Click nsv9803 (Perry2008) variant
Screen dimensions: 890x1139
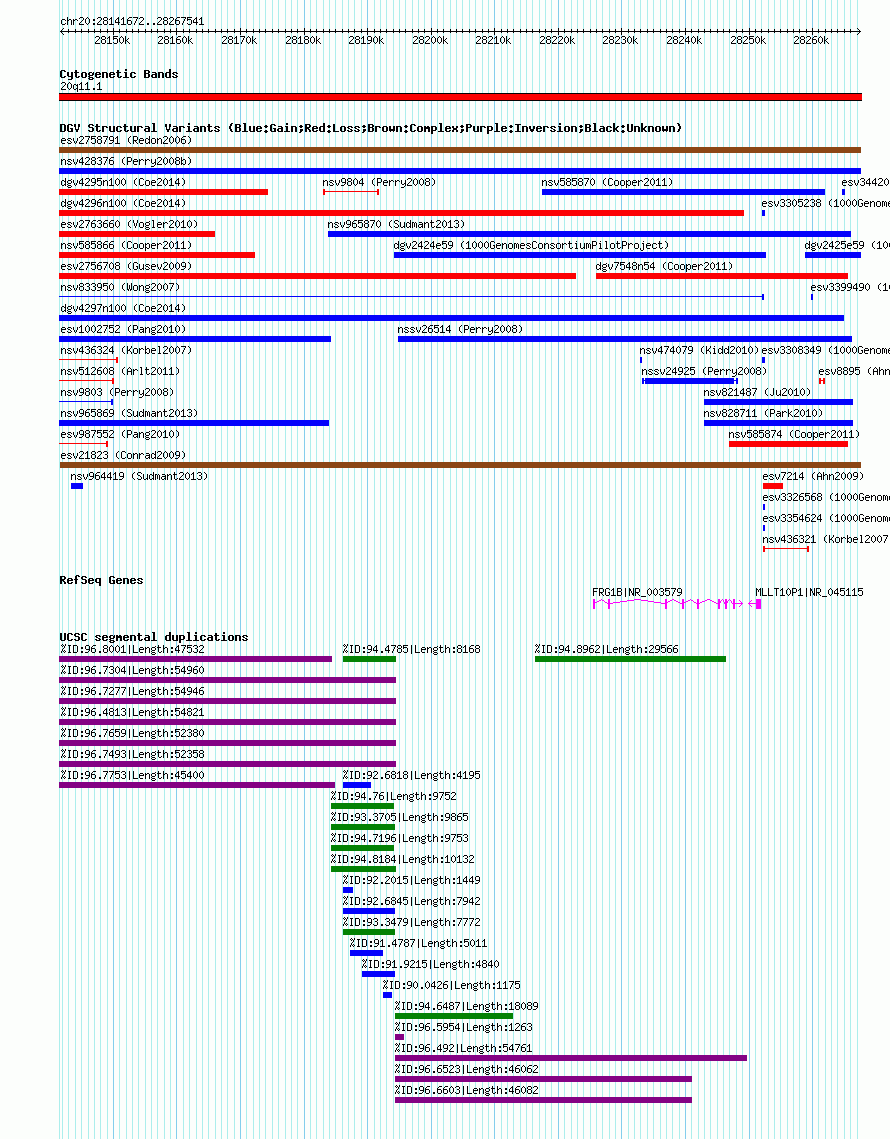[86, 402]
